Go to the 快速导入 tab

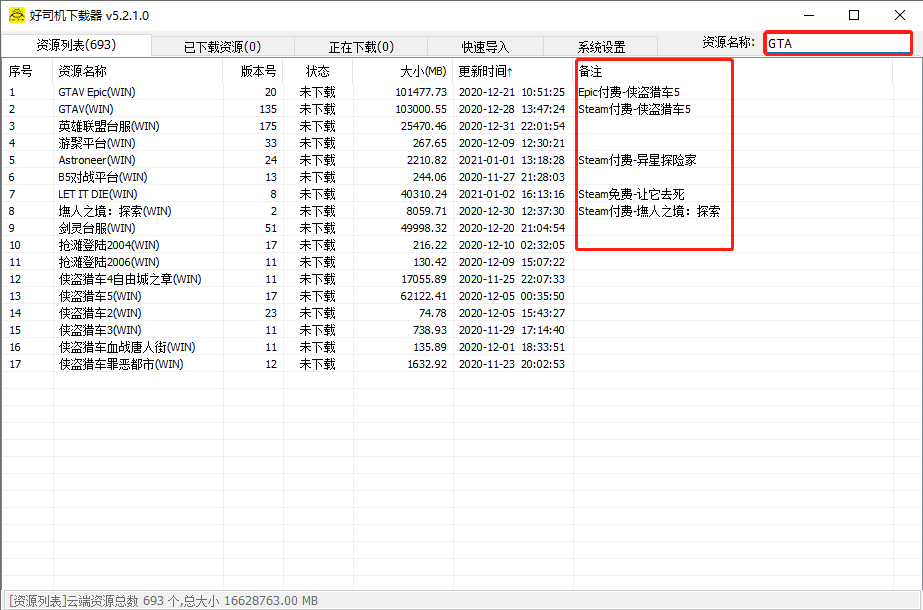[485, 47]
